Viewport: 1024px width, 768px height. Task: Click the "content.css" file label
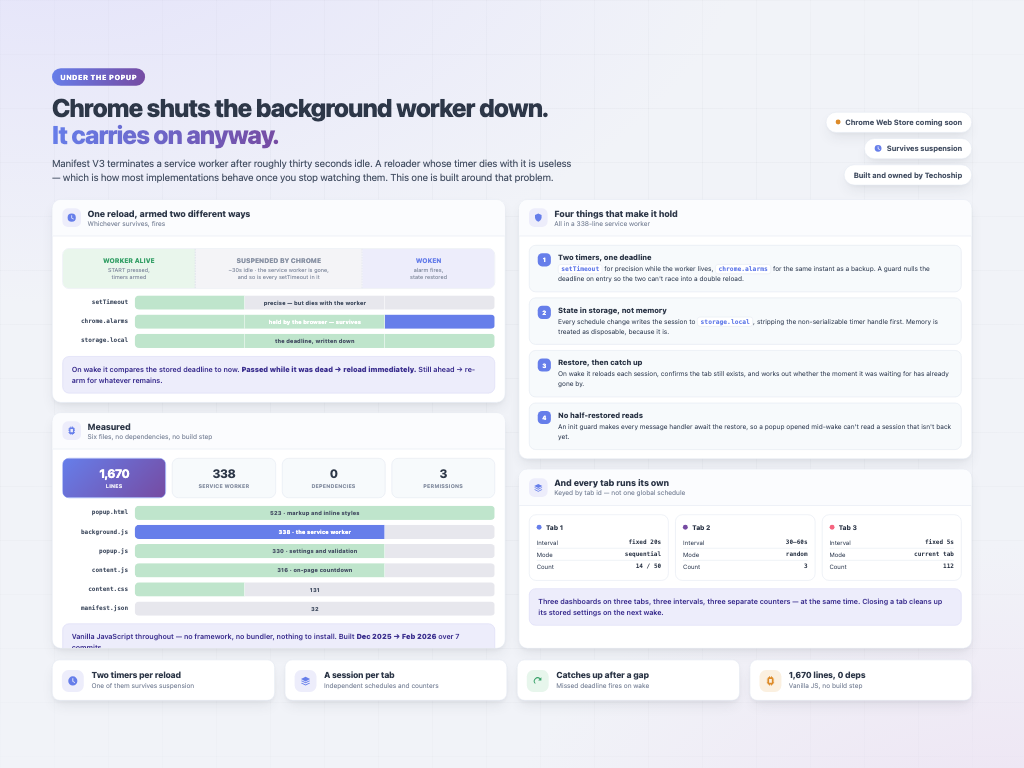tap(108, 589)
